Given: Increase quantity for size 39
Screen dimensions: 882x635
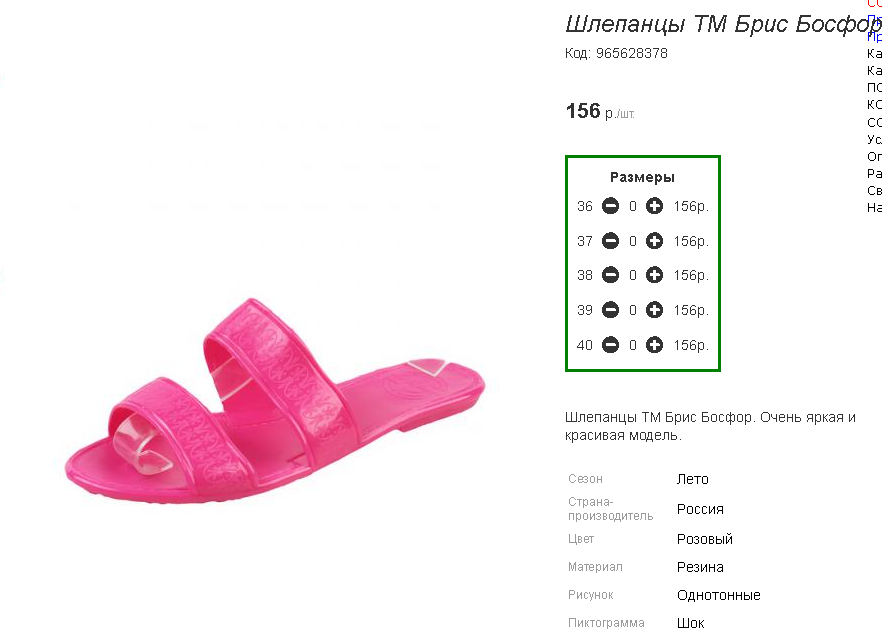Looking at the screenshot, I should [x=654, y=310].
